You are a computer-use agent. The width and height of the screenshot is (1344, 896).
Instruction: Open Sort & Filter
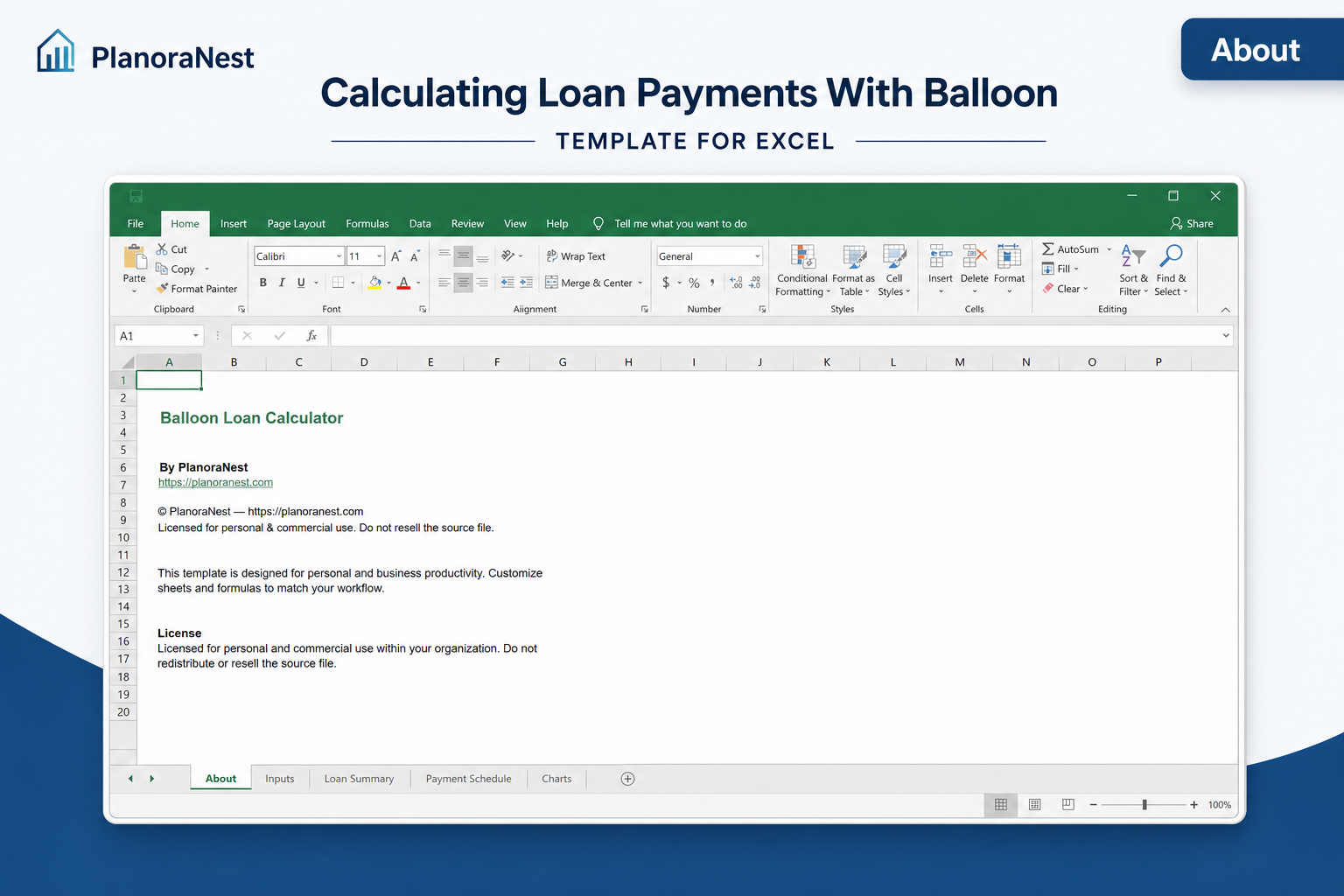click(x=1133, y=270)
